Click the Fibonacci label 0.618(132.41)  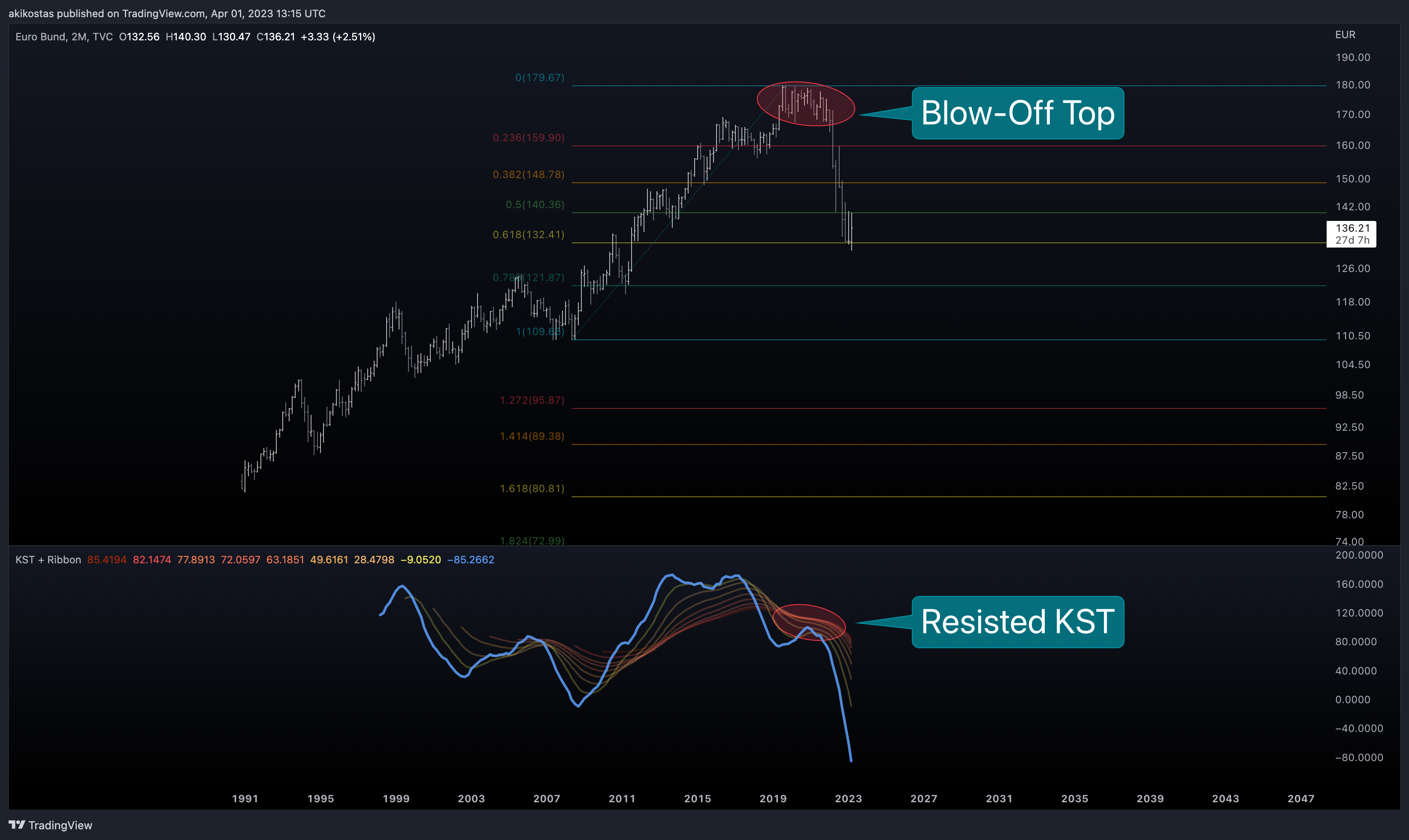point(528,234)
